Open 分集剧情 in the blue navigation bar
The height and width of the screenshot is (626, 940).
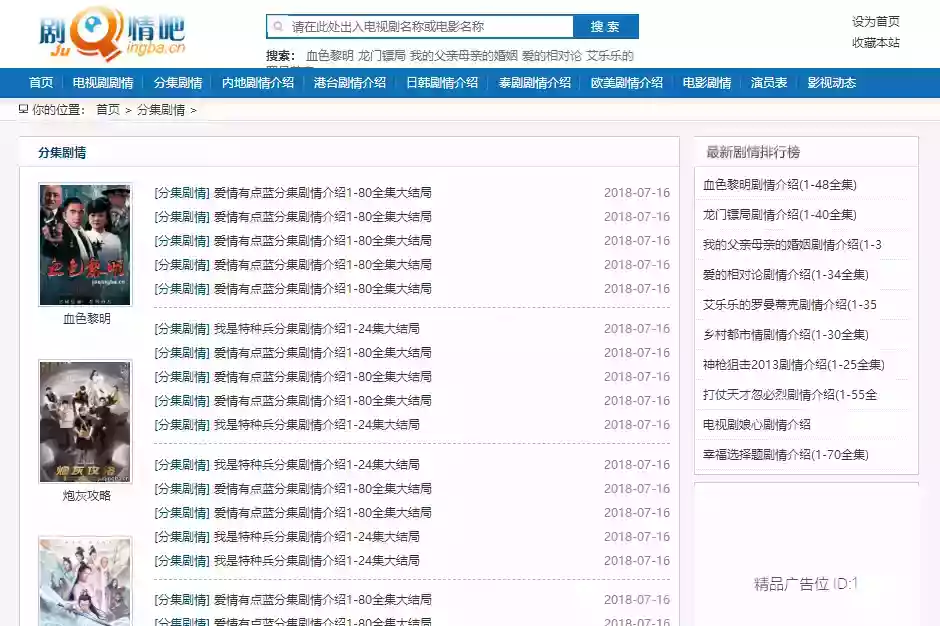tap(177, 83)
